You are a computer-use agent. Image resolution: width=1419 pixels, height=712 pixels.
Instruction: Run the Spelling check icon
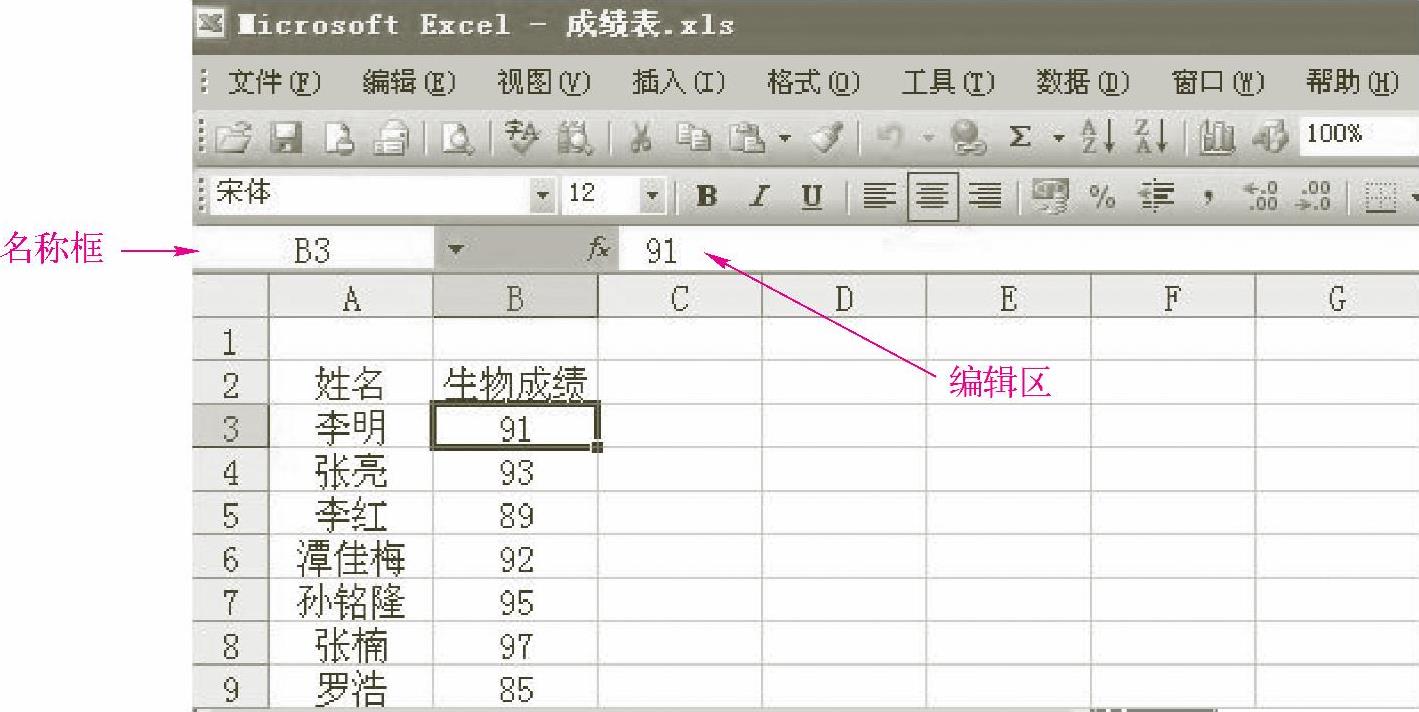(522, 136)
